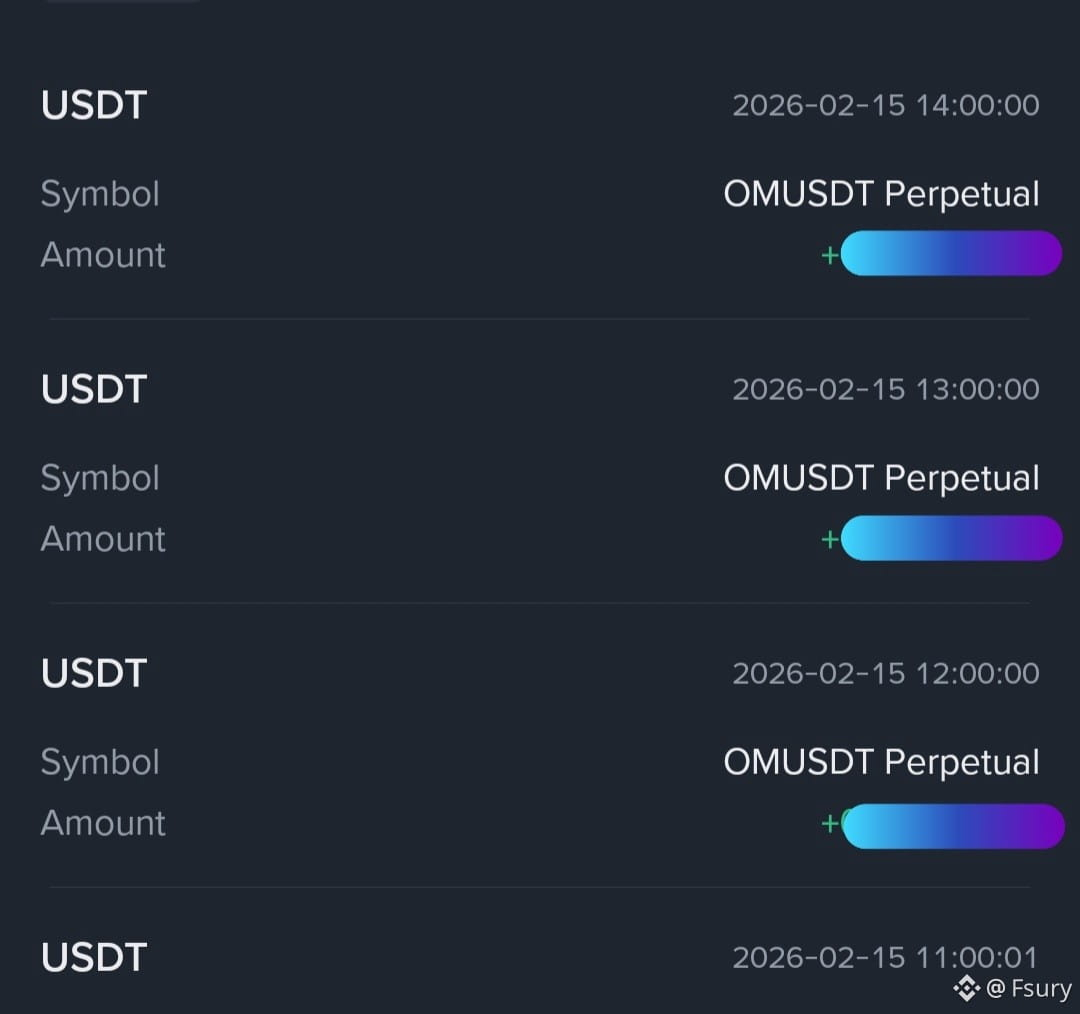Screen dimensions: 1080x1014
Task: Open the @ Fsury watermark handle
Action: [x=1029, y=988]
